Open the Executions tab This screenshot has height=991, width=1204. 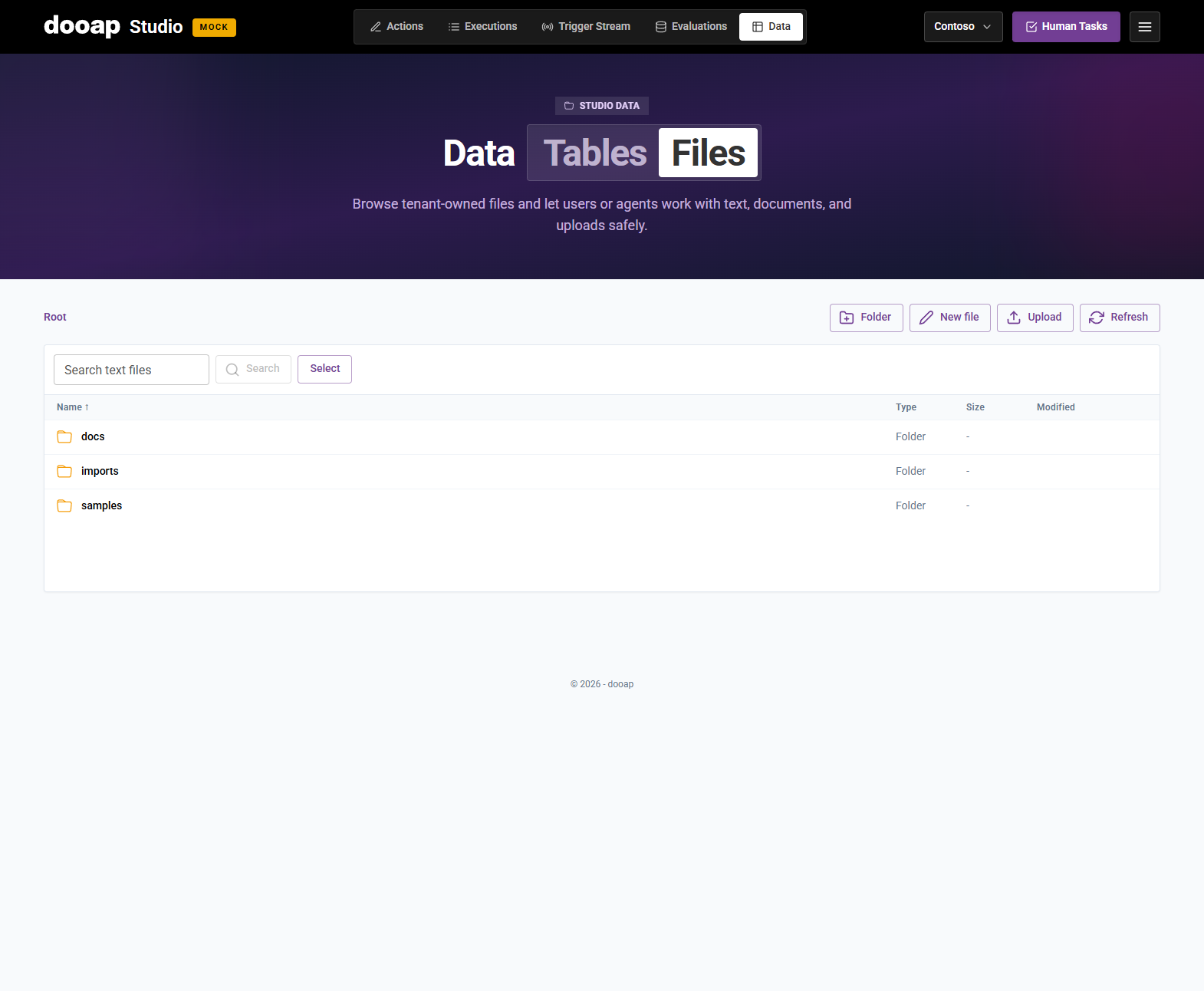[482, 27]
